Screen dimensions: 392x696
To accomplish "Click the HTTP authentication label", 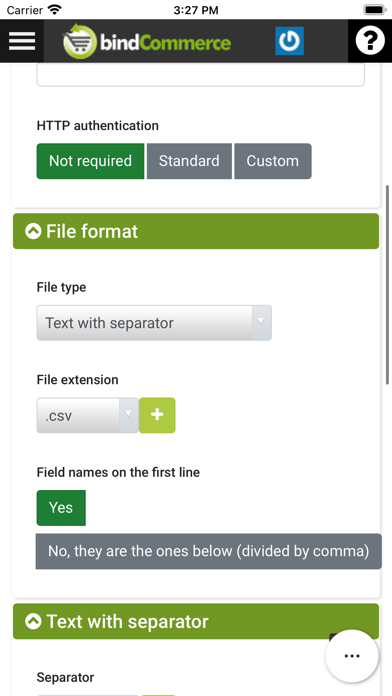I will (x=98, y=126).
